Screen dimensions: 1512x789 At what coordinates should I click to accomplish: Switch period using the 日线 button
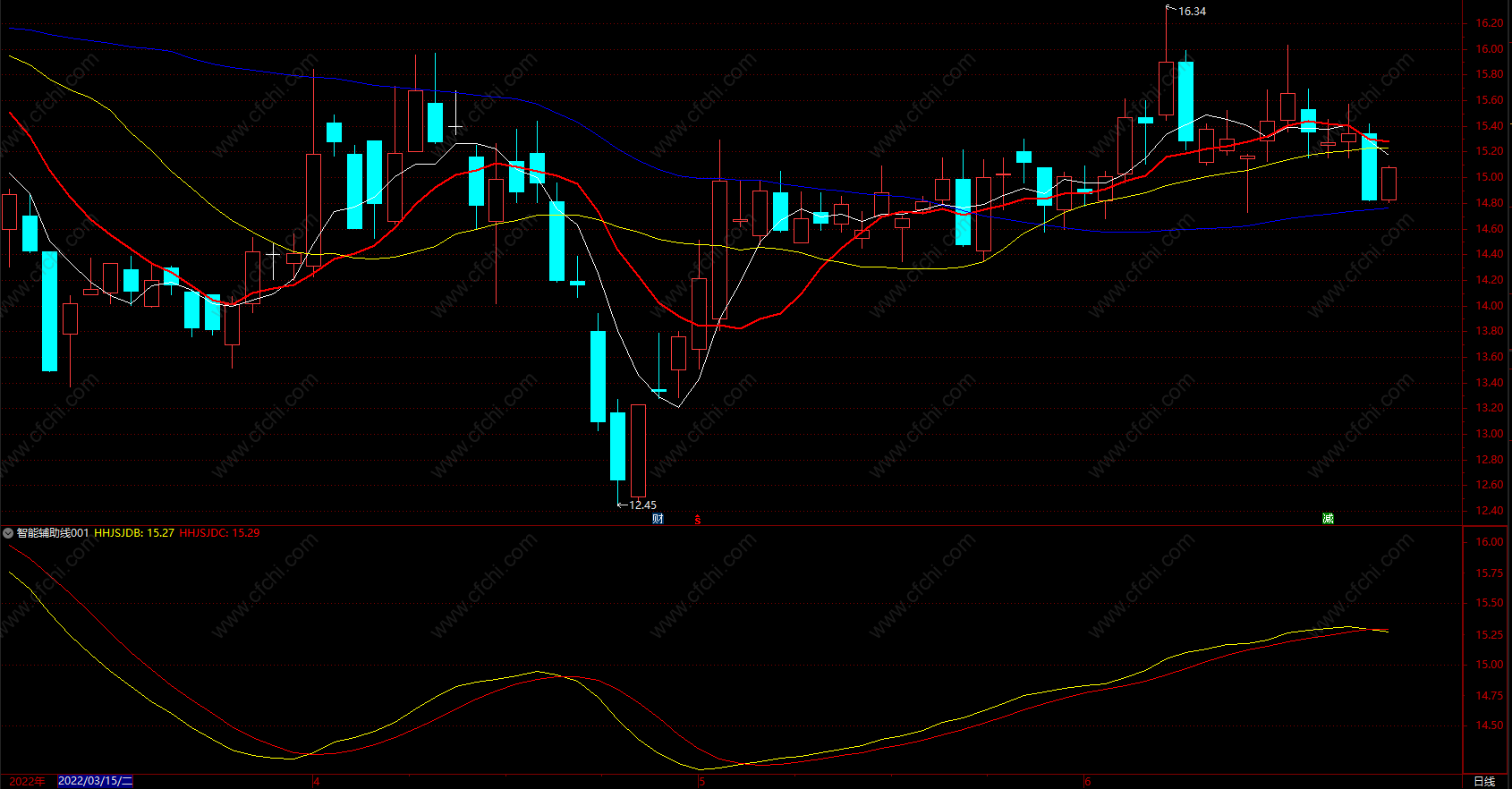point(1484,781)
